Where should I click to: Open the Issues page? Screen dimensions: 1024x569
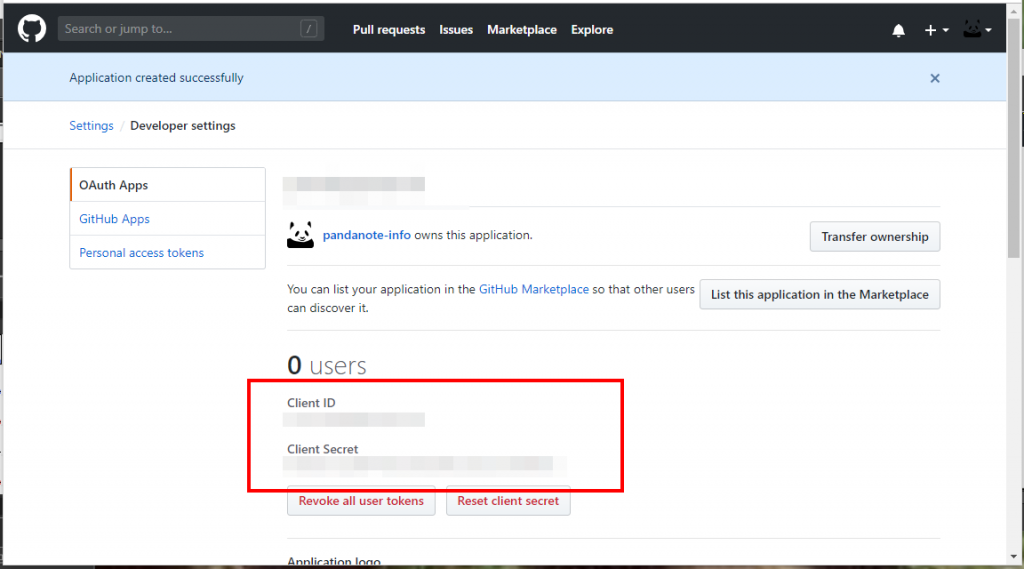(x=456, y=29)
